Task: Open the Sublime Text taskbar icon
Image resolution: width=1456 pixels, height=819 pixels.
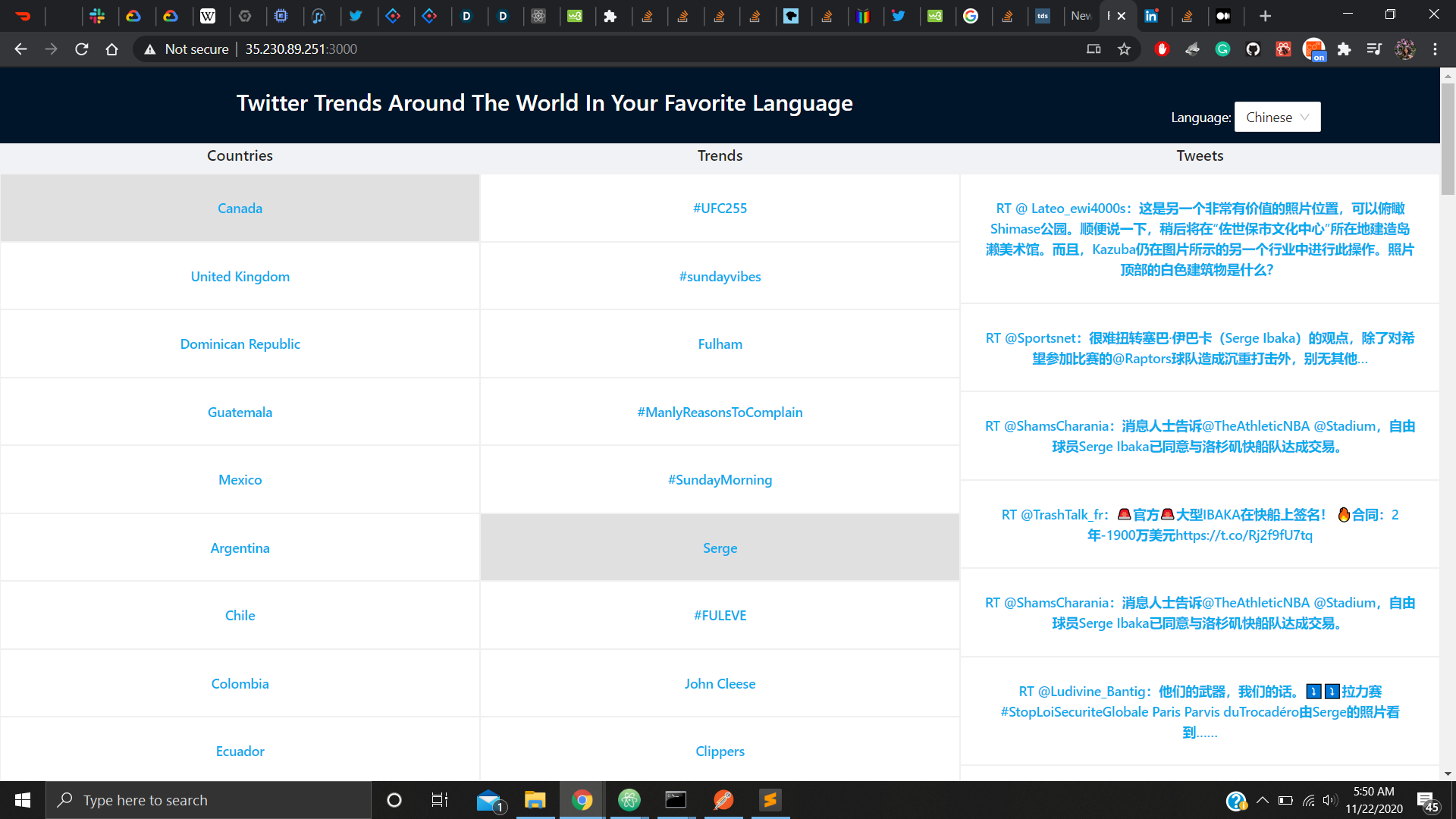Action: pos(770,800)
